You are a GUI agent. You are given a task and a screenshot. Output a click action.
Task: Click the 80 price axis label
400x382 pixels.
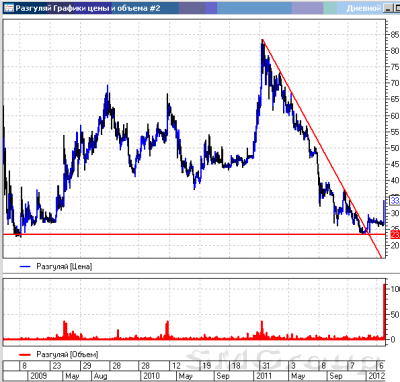(x=395, y=50)
